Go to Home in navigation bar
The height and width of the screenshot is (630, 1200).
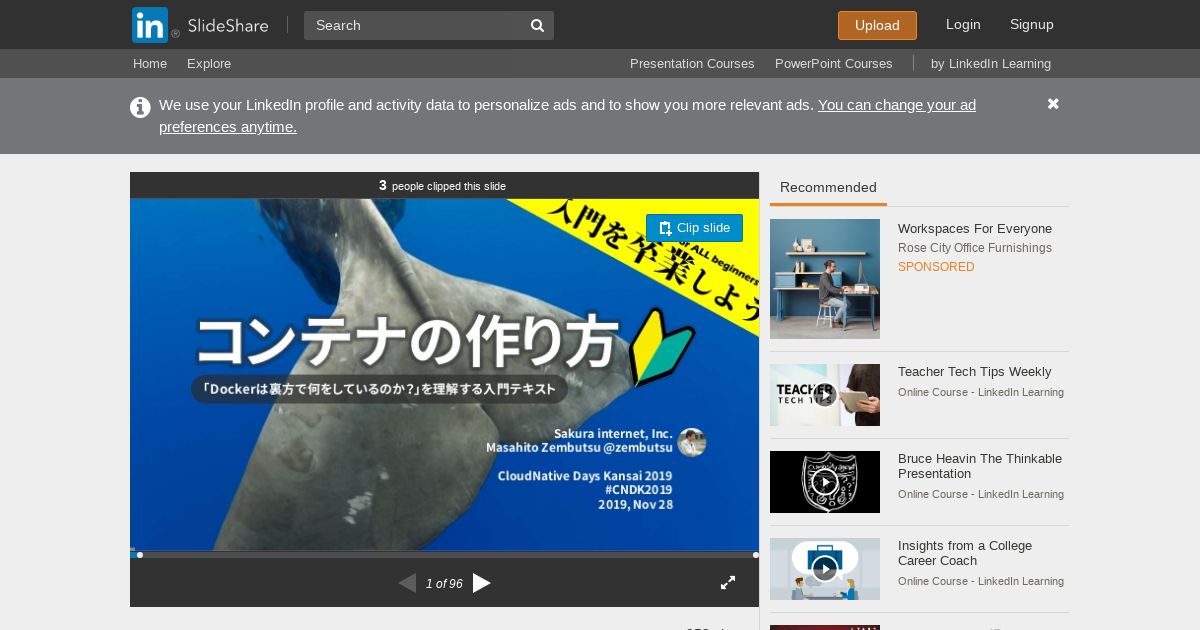[150, 64]
